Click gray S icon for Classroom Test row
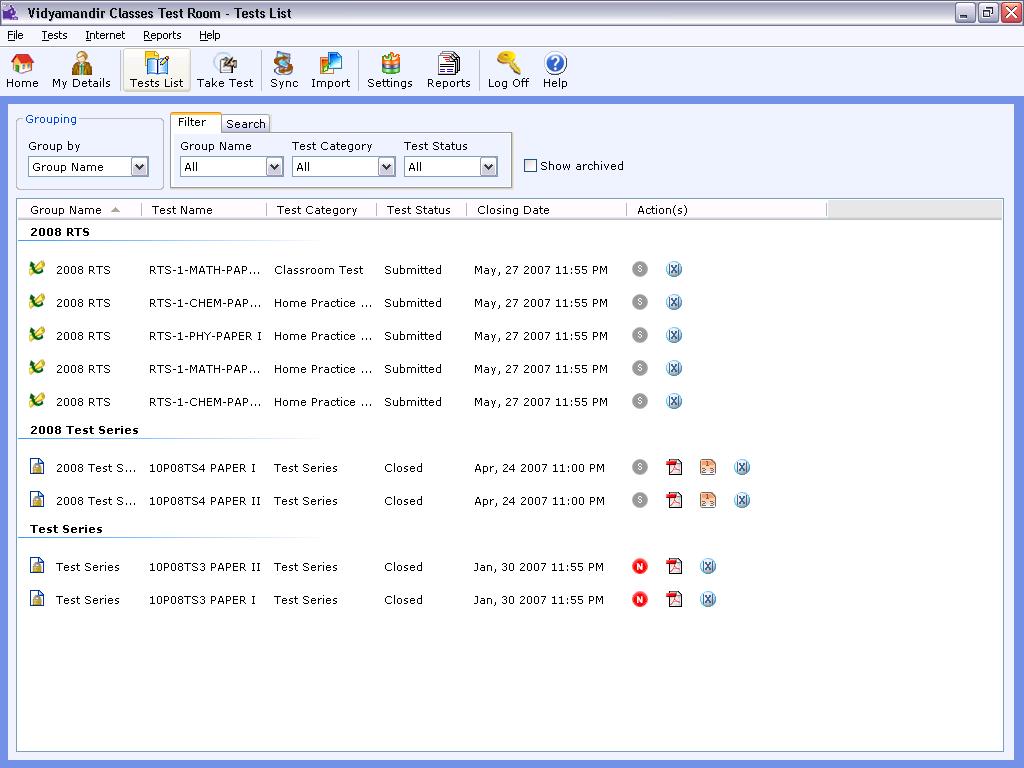The height and width of the screenshot is (768, 1024). [640, 269]
